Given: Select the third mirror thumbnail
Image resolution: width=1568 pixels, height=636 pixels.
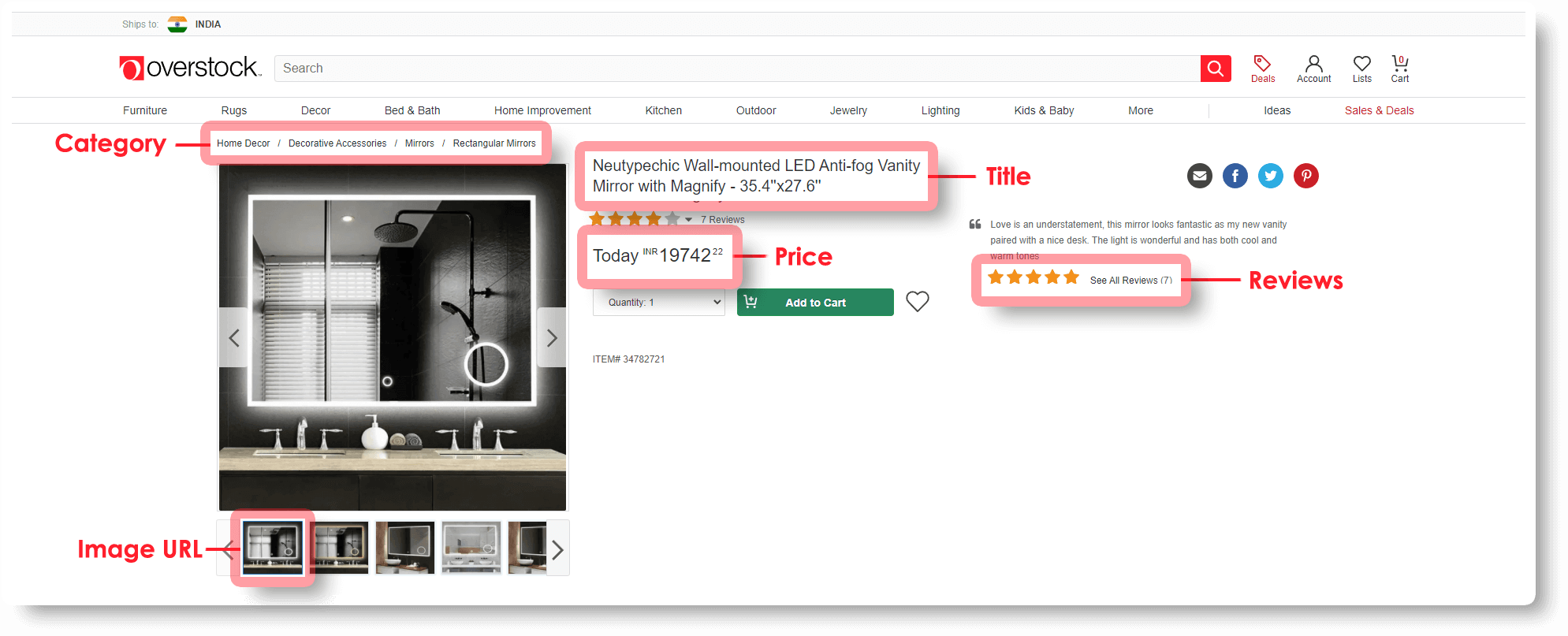Looking at the screenshot, I should tap(405, 548).
